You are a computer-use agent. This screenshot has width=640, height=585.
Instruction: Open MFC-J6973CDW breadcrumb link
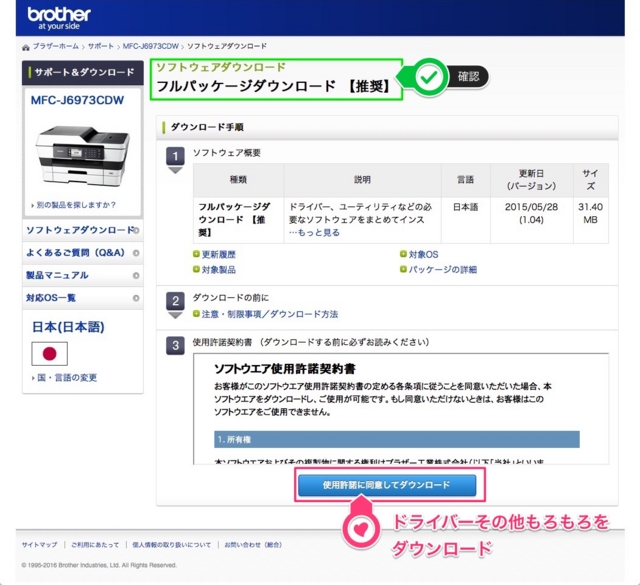pos(151,46)
